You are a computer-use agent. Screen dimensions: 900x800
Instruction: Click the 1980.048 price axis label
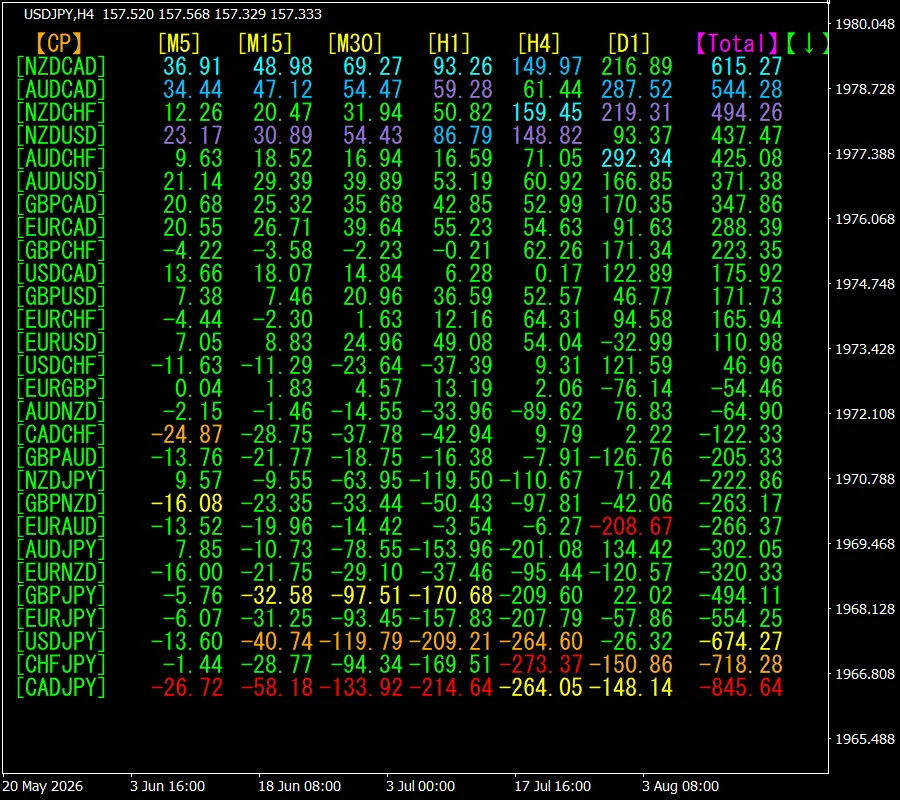pyautogui.click(x=865, y=24)
